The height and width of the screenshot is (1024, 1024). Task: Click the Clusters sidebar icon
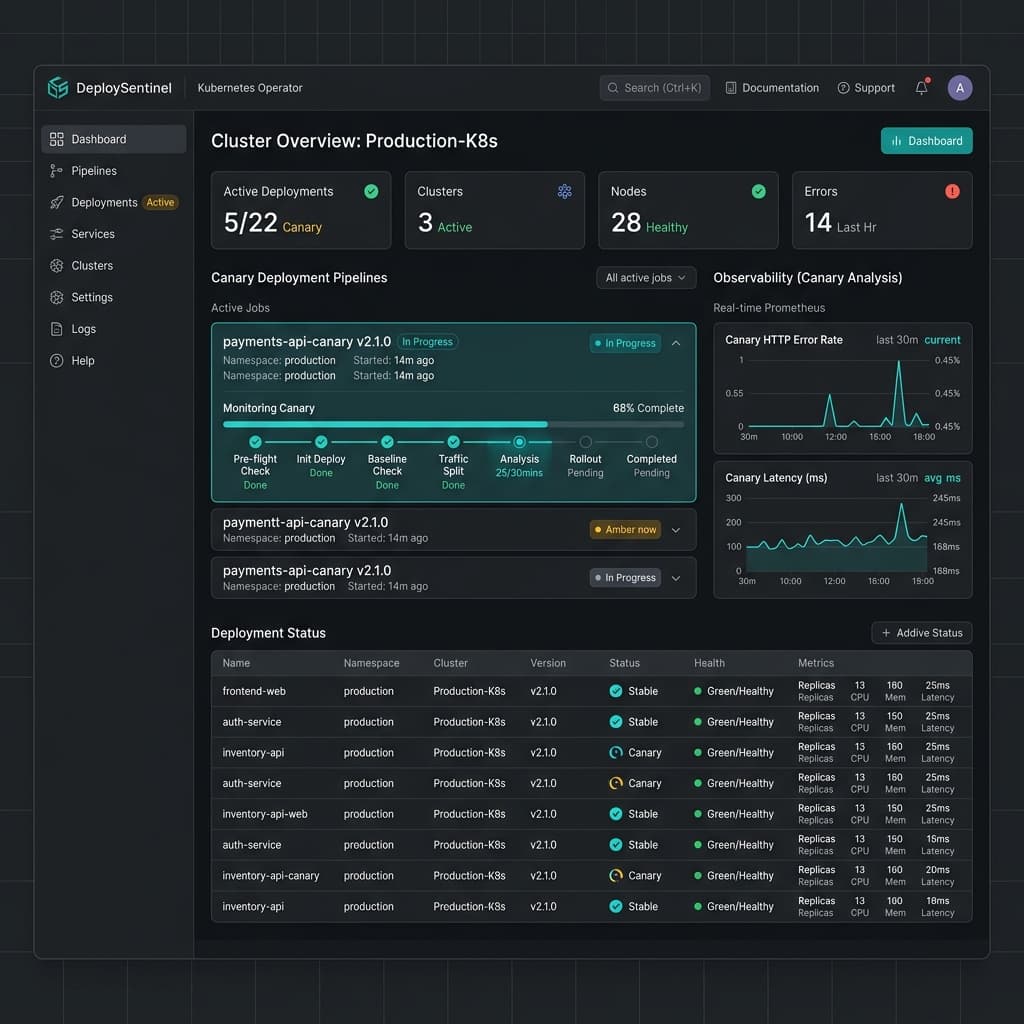click(x=57, y=266)
